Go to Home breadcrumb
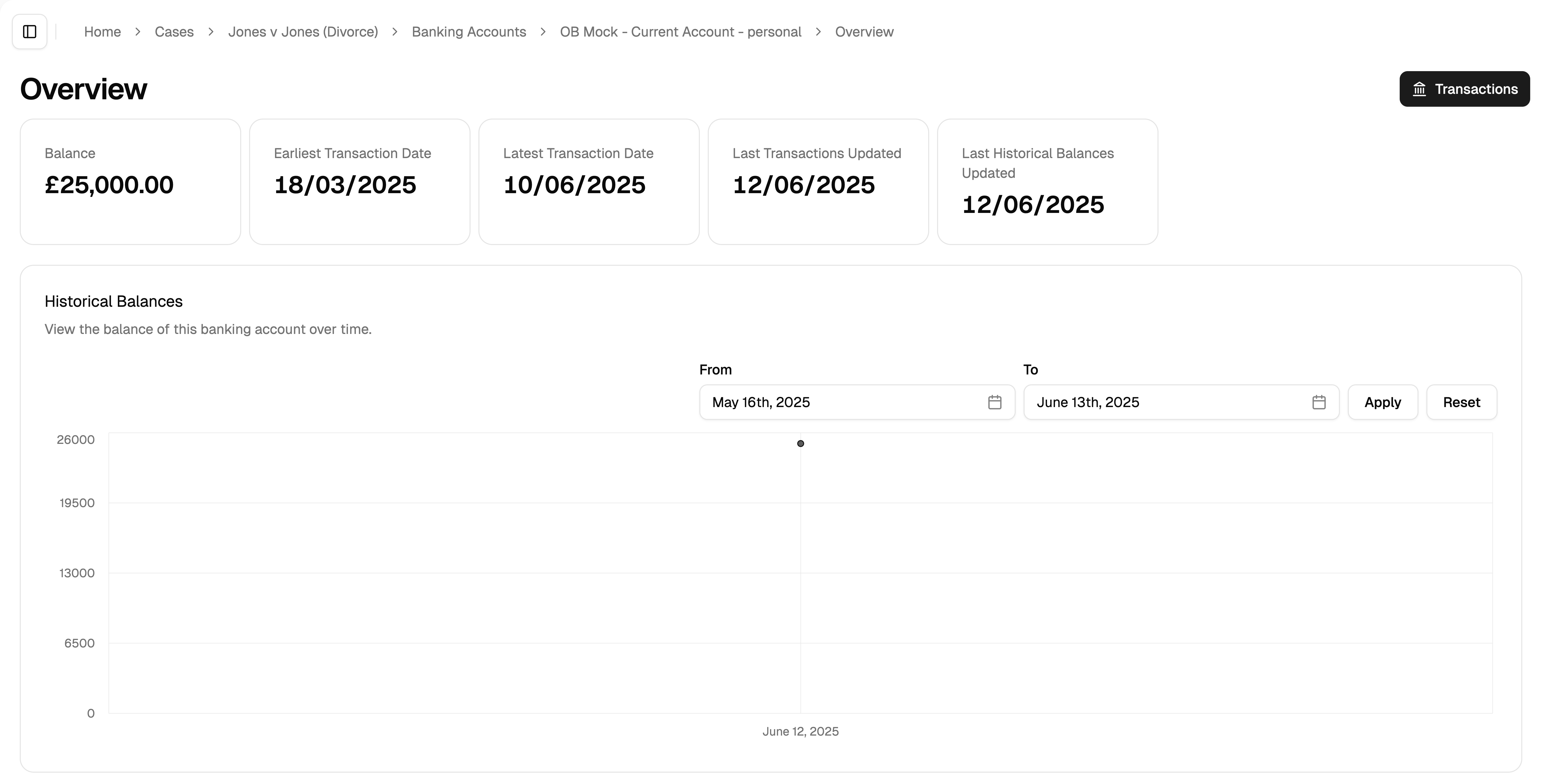 click(x=102, y=32)
